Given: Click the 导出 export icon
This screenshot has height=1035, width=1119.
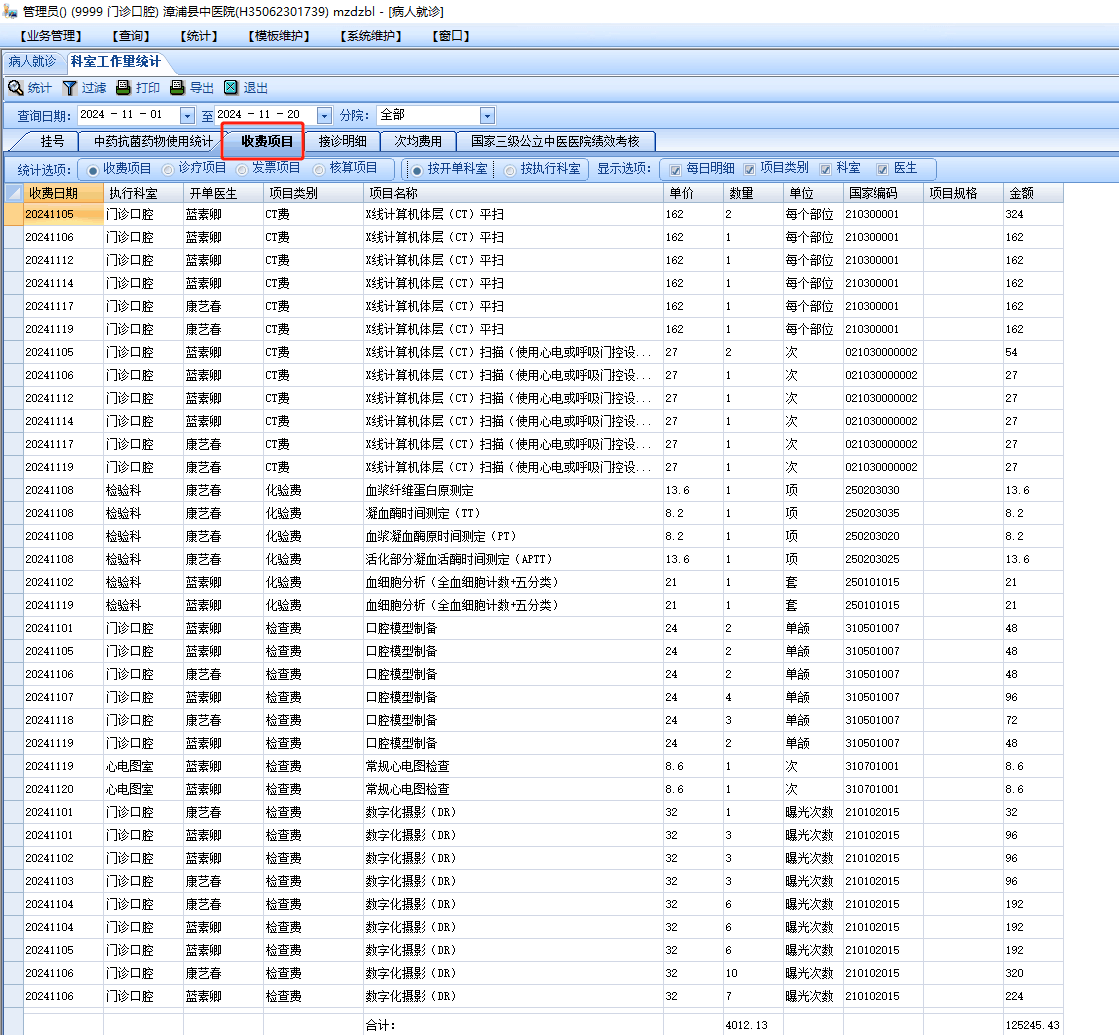Looking at the screenshot, I should [x=177, y=88].
